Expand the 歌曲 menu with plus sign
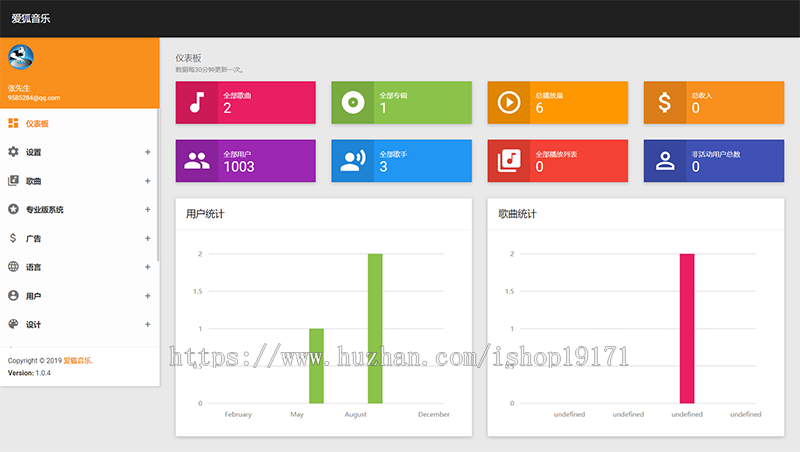Viewport: 800px width, 452px height. (147, 181)
